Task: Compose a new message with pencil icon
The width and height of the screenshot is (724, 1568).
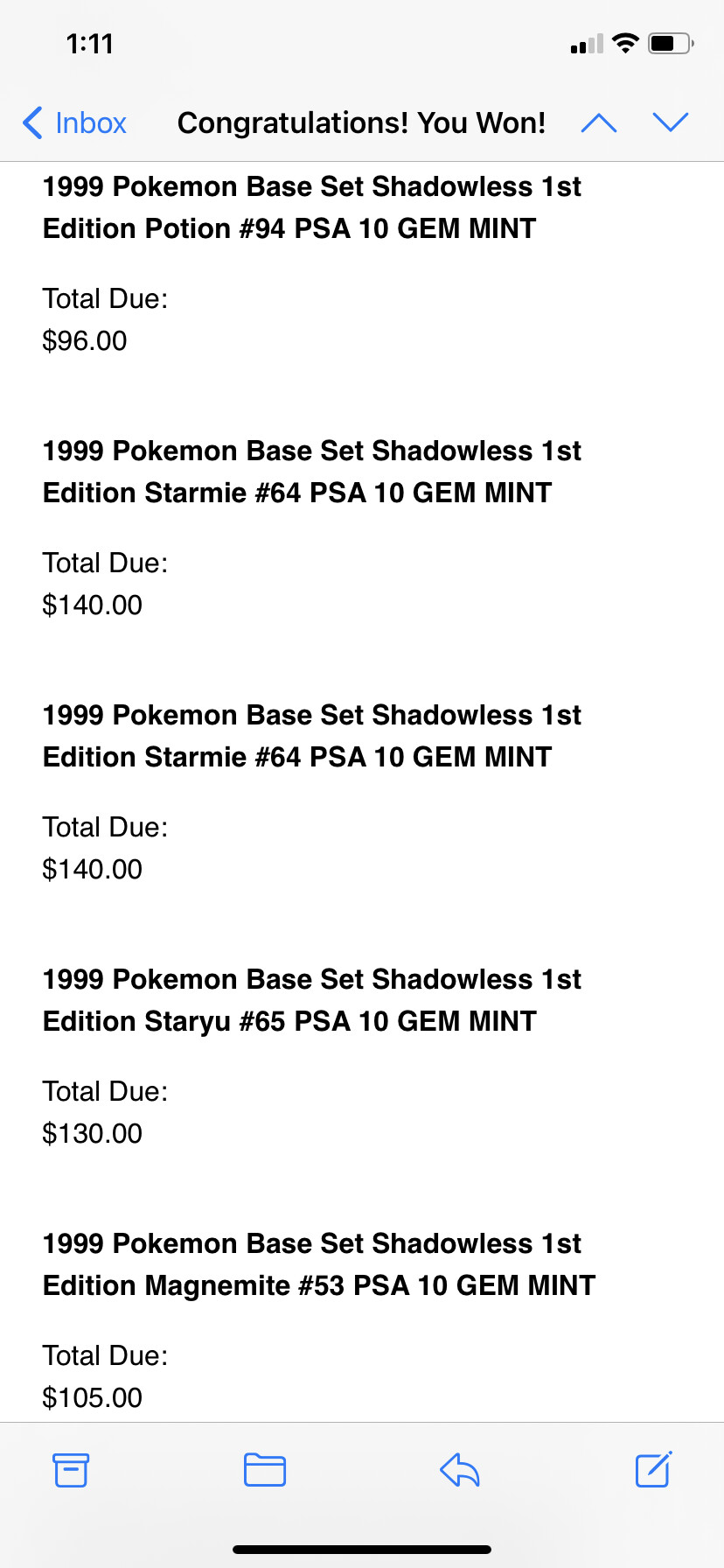Action: click(x=653, y=1470)
